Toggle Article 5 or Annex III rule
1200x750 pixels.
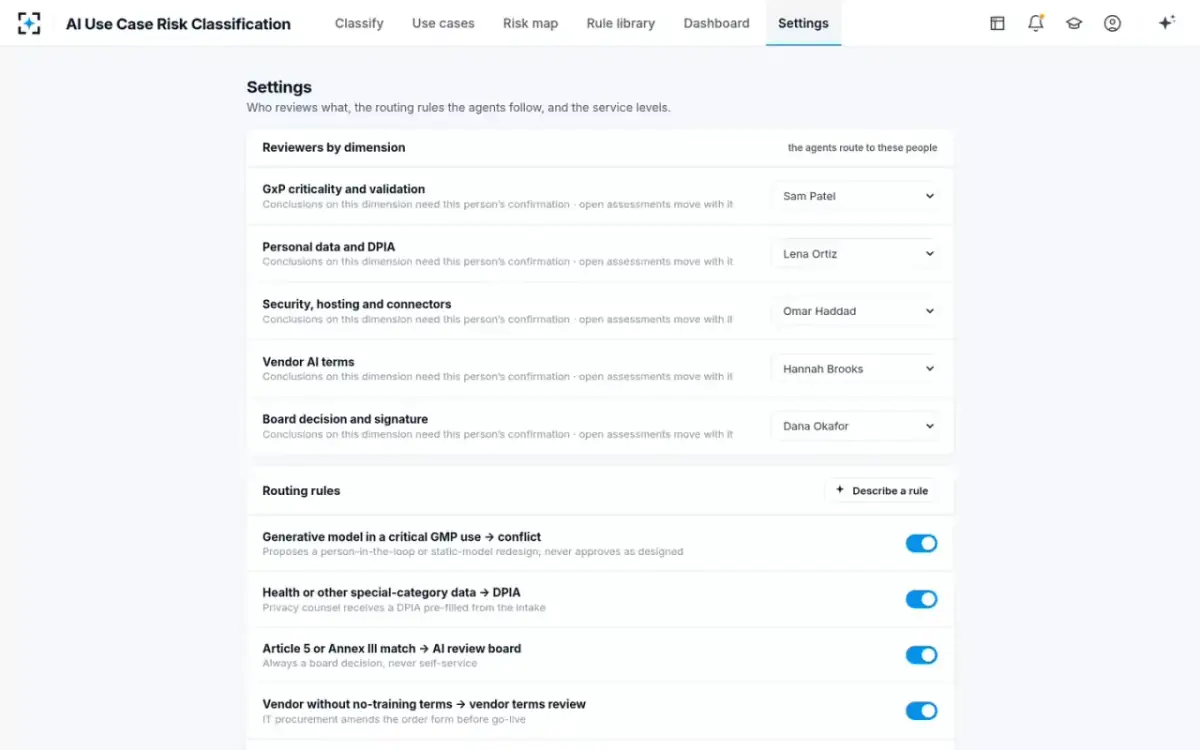point(921,655)
